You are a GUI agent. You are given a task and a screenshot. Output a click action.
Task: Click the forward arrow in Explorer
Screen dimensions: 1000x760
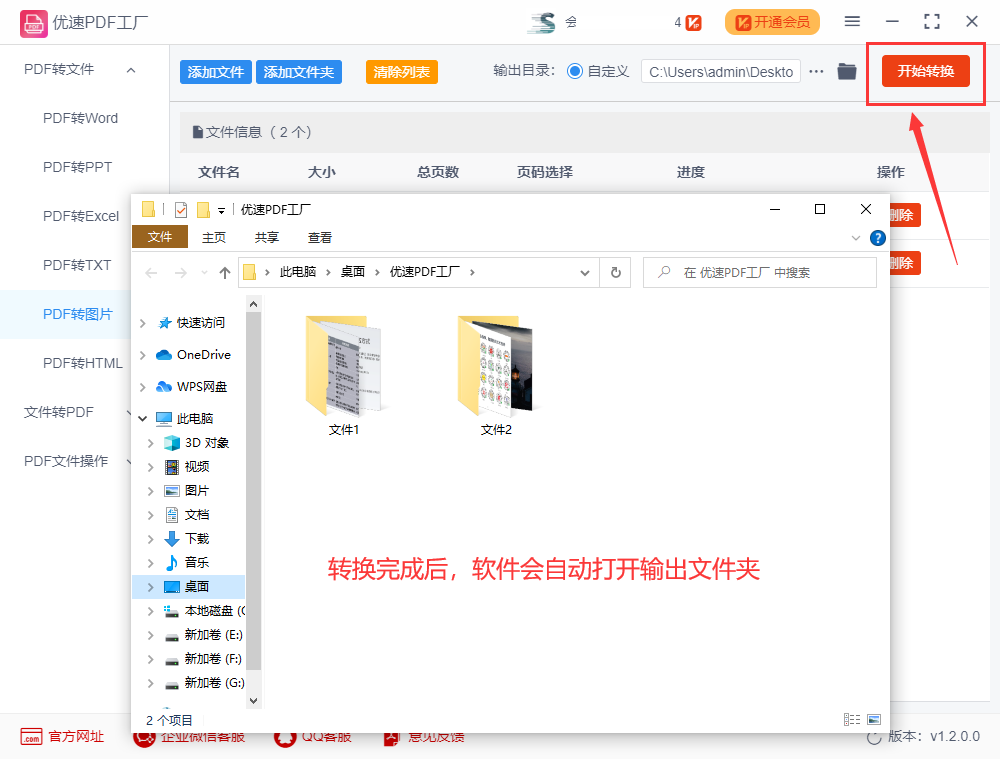tap(180, 273)
